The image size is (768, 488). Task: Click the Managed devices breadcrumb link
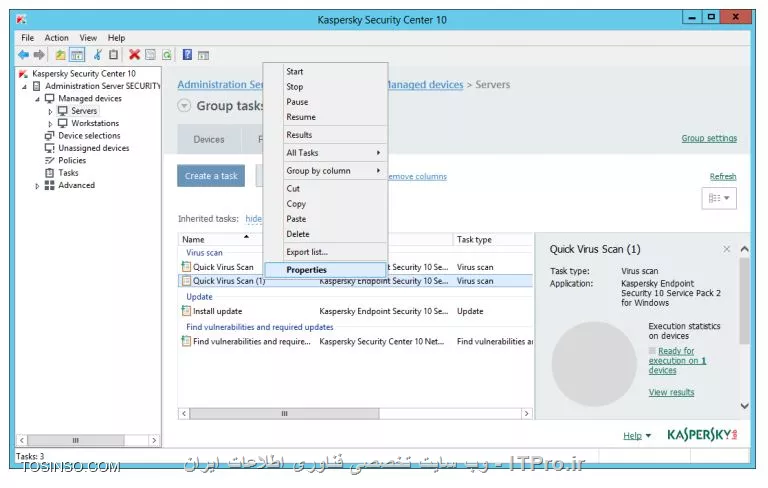click(425, 85)
